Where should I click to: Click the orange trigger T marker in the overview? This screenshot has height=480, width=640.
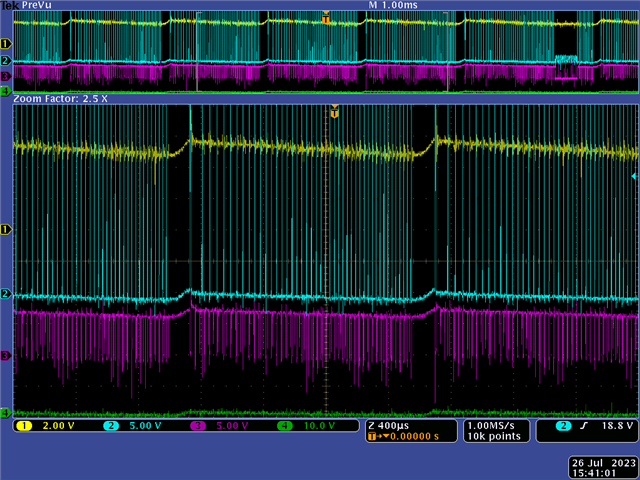326,18
